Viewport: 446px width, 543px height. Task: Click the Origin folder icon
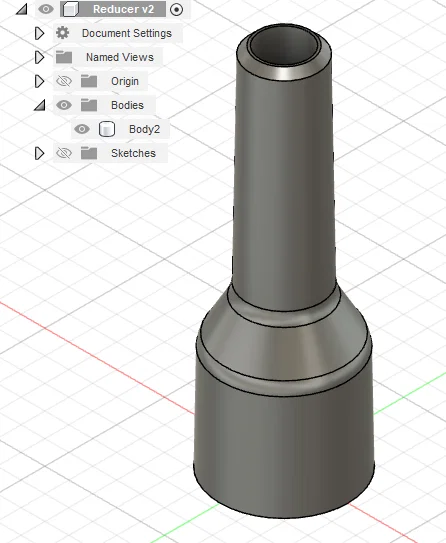tap(89, 81)
